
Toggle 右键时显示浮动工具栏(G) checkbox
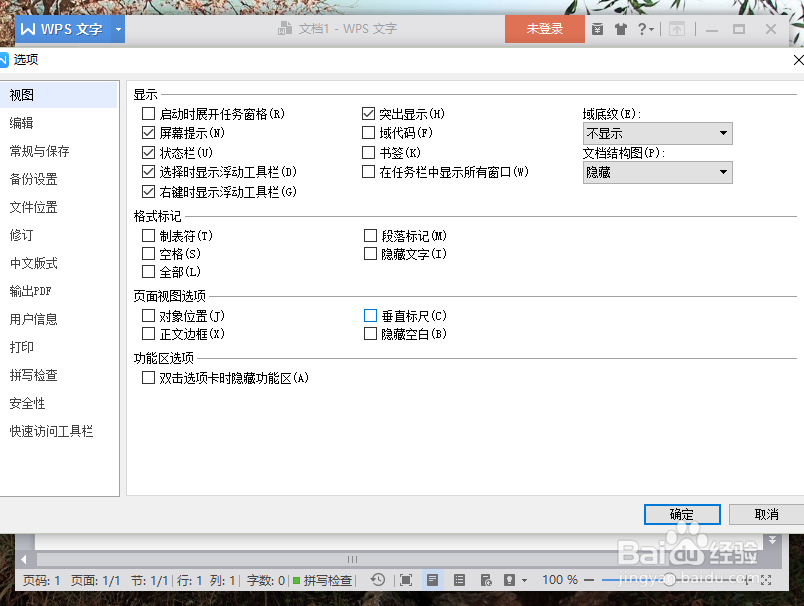point(149,192)
